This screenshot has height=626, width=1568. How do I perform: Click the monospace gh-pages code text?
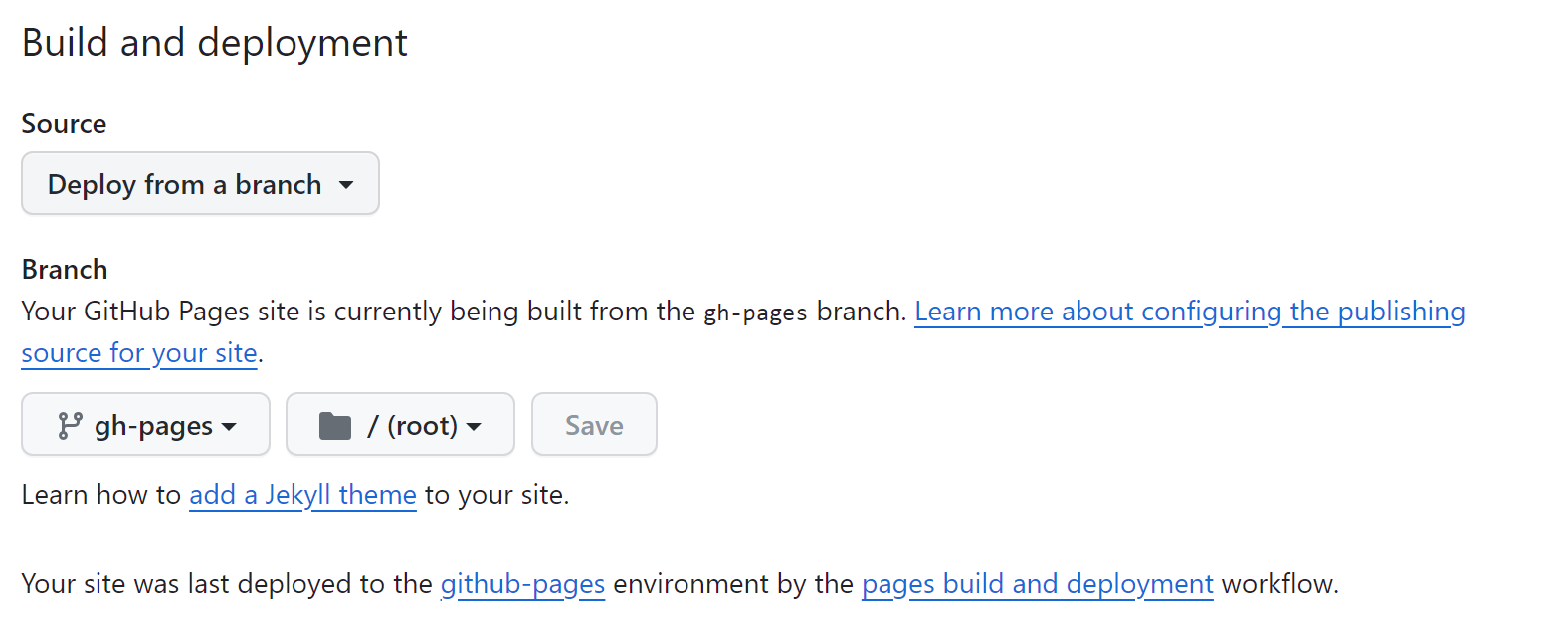click(x=755, y=313)
